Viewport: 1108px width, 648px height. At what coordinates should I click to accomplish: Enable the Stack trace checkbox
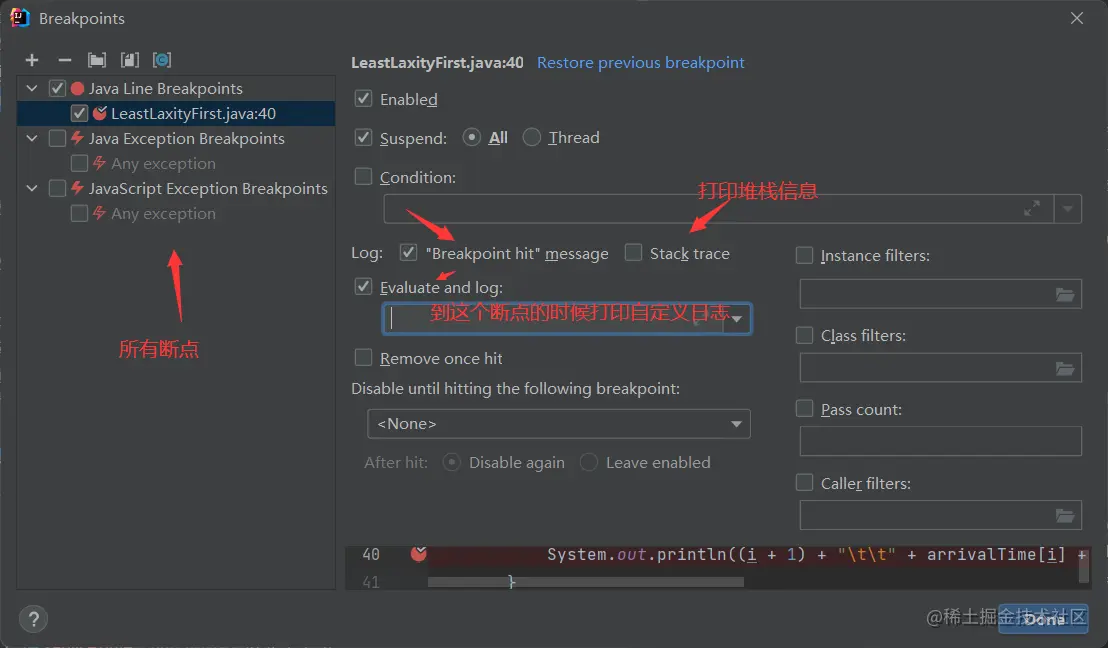pyautogui.click(x=633, y=252)
